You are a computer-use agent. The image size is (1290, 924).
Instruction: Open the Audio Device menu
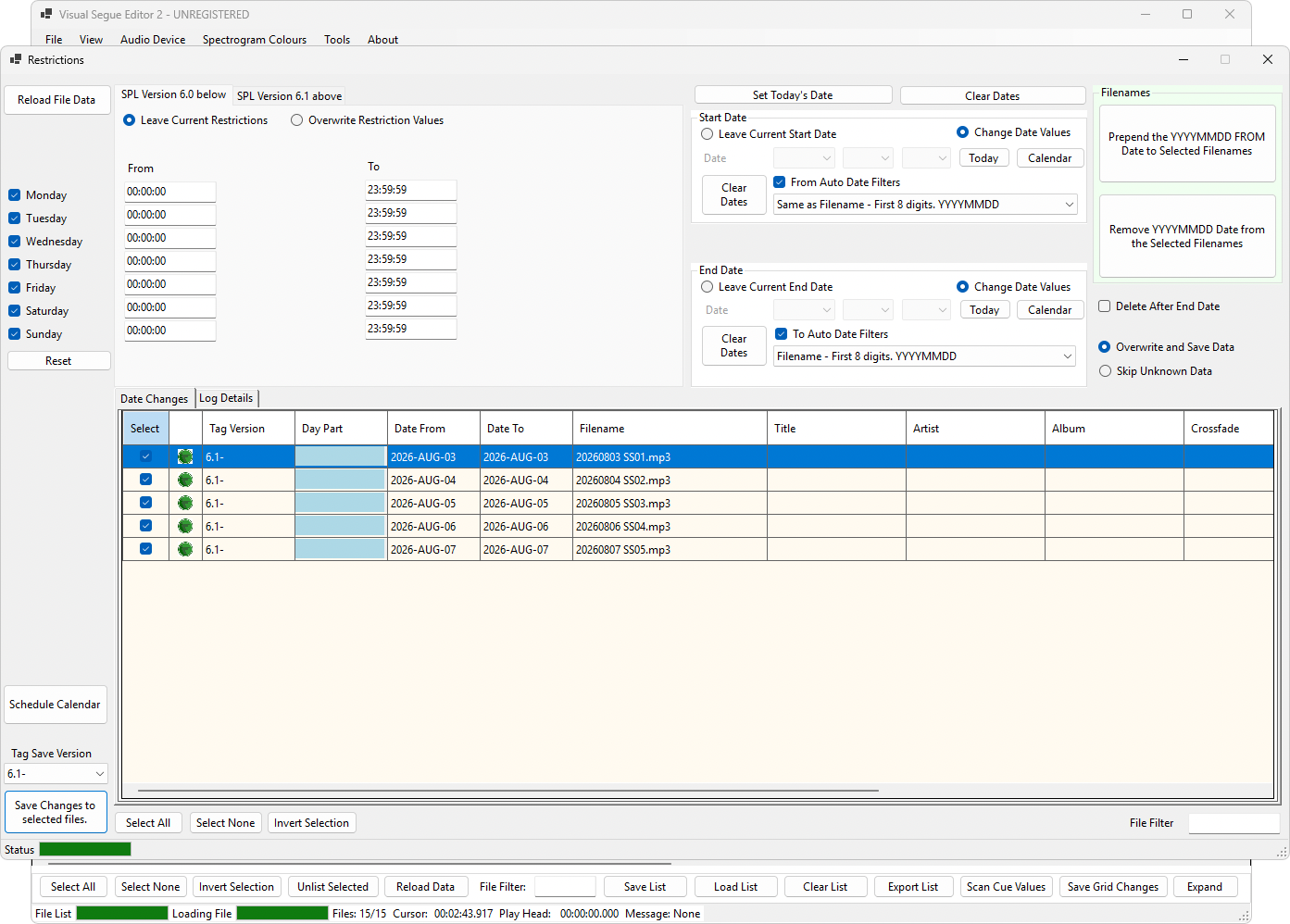[153, 40]
